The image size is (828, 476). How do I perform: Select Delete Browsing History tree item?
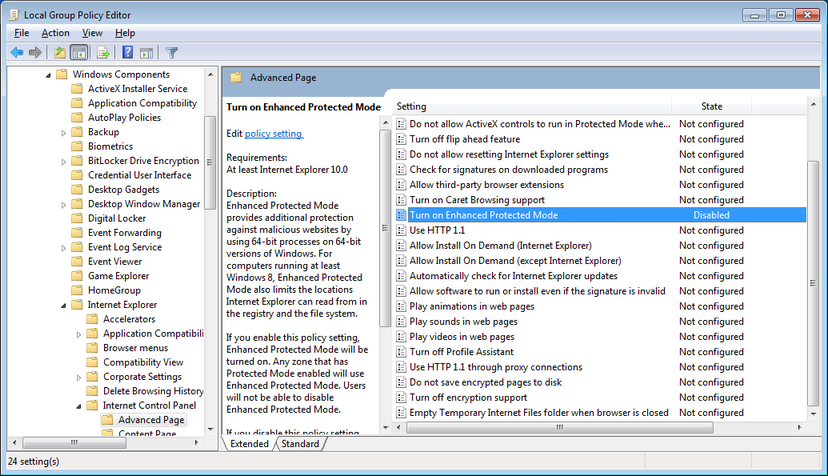coord(153,391)
